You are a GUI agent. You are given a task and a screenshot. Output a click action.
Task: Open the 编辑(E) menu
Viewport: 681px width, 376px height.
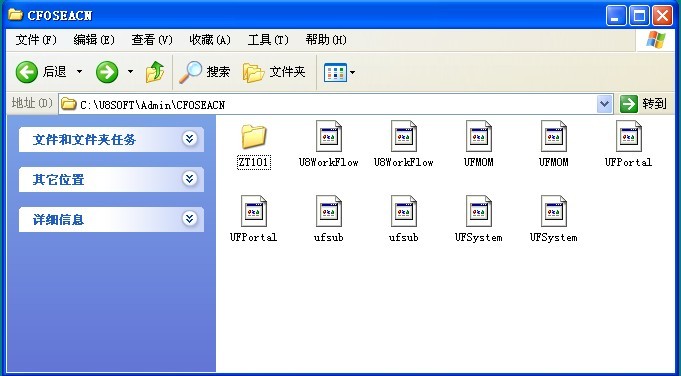[x=94, y=40]
